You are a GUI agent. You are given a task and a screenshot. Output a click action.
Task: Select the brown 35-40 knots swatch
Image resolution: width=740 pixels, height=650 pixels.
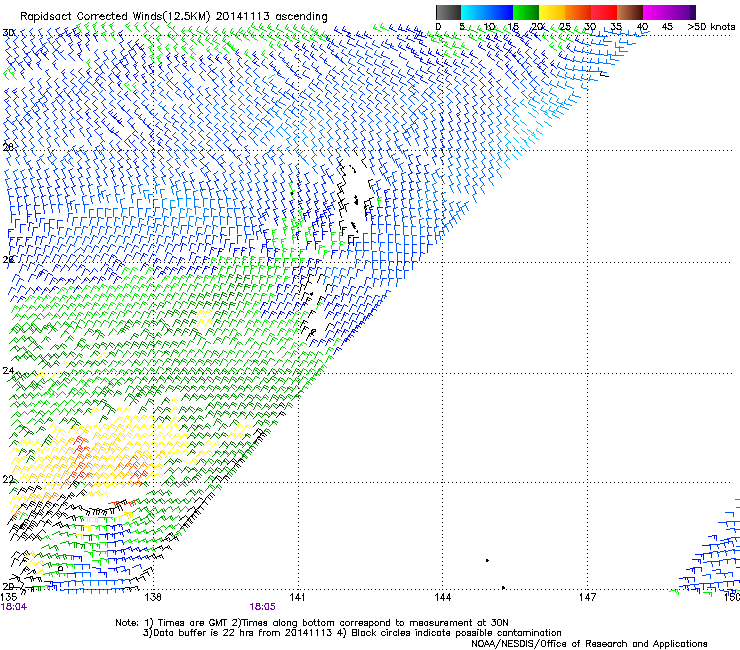pyautogui.click(x=630, y=12)
